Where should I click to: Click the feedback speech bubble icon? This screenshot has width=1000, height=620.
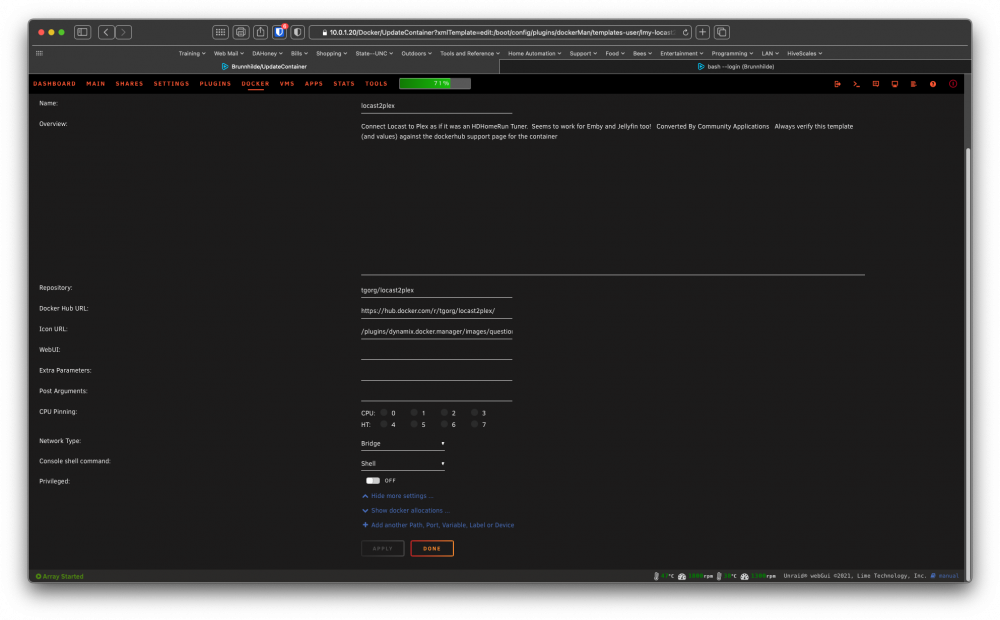[876, 84]
